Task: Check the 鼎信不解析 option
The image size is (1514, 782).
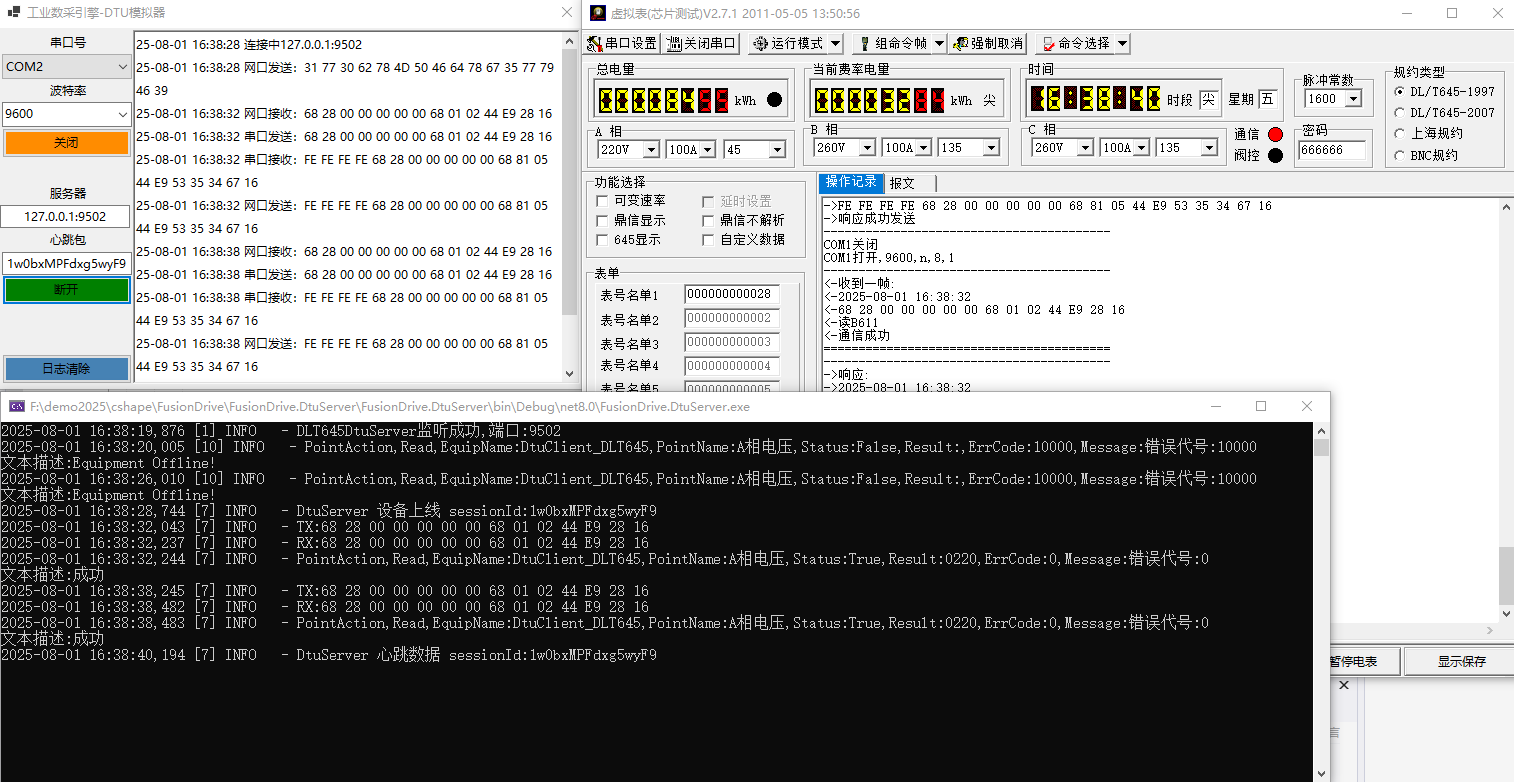Action: [708, 220]
